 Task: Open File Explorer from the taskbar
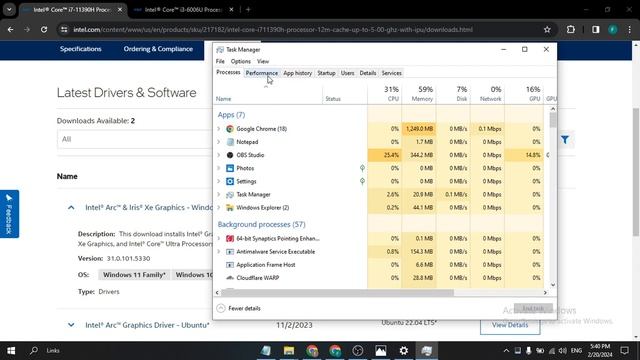[x=289, y=351]
